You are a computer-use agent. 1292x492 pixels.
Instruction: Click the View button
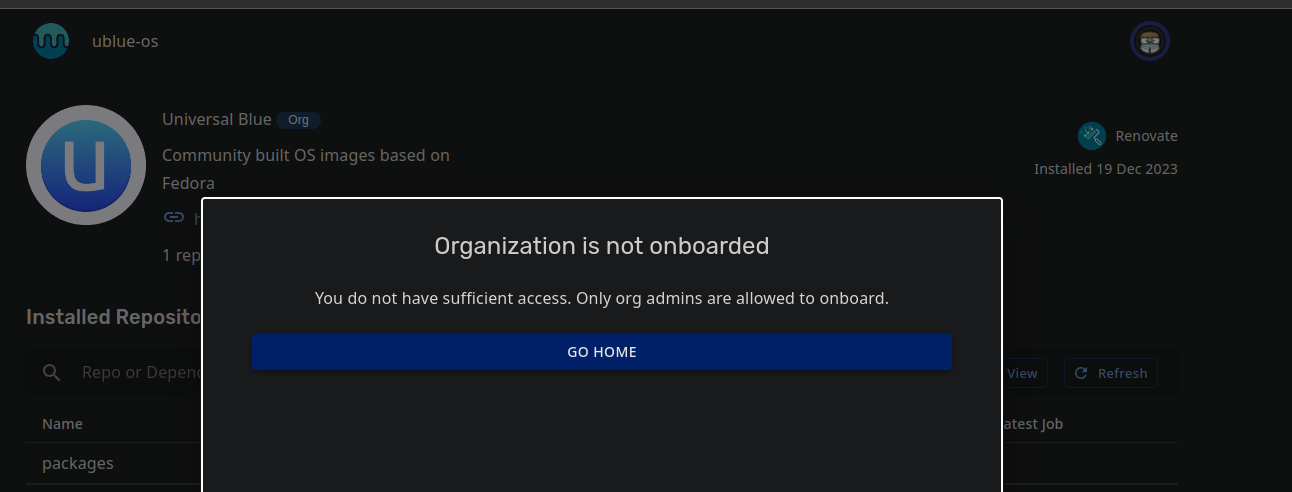[x=1021, y=373]
